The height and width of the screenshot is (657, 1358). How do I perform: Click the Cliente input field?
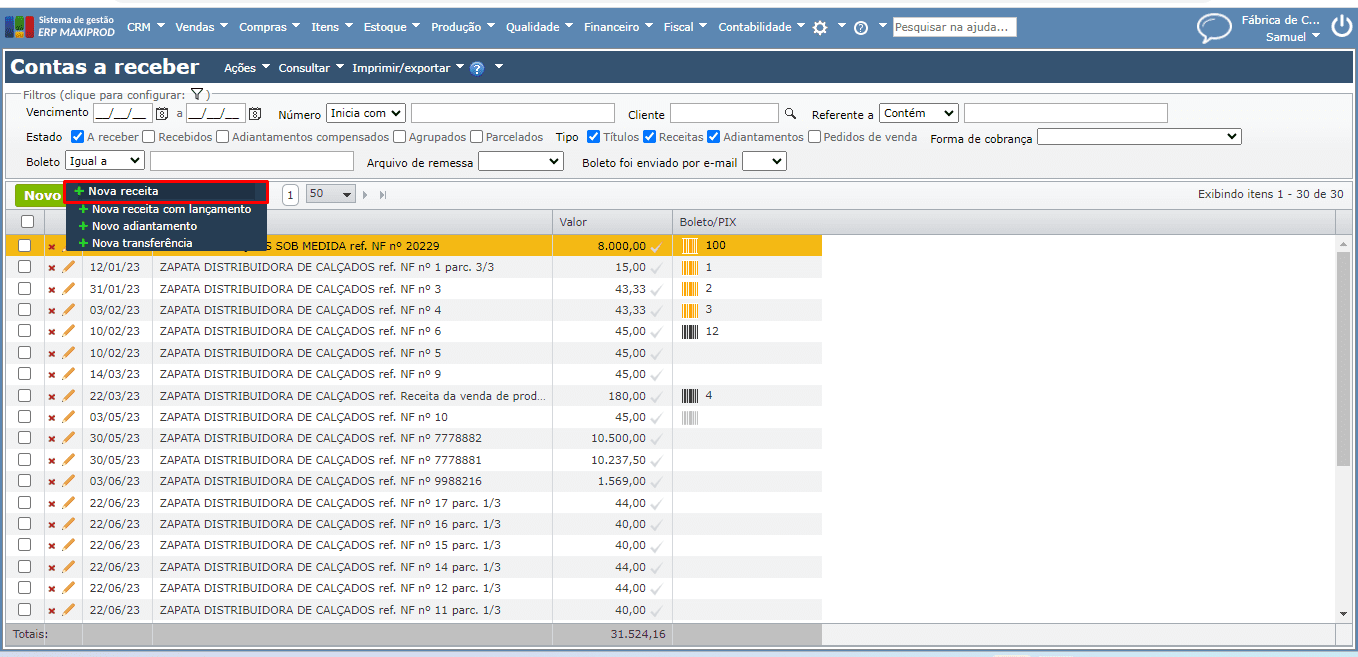pyautogui.click(x=723, y=114)
